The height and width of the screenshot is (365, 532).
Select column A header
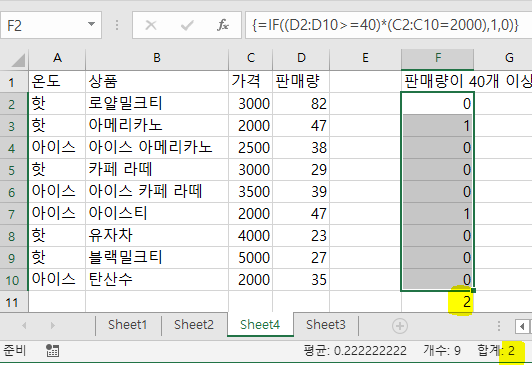[57, 58]
